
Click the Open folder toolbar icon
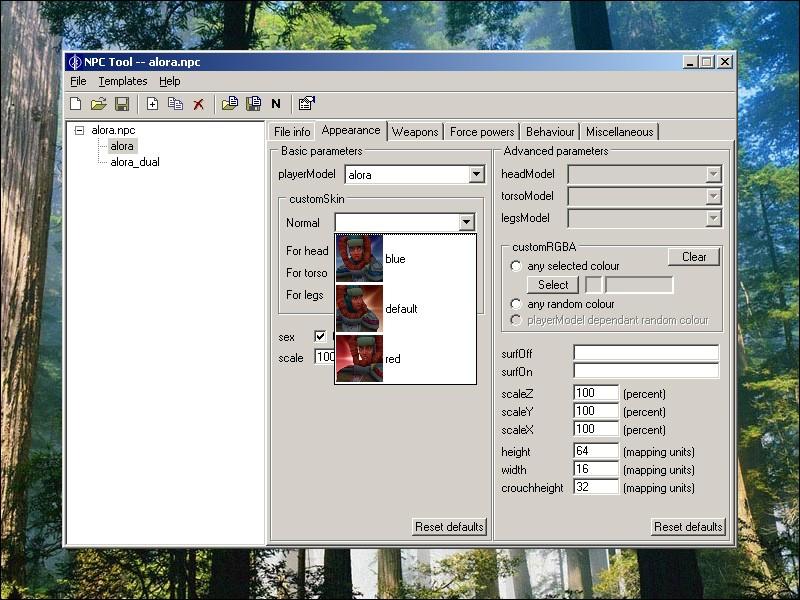pyautogui.click(x=99, y=104)
